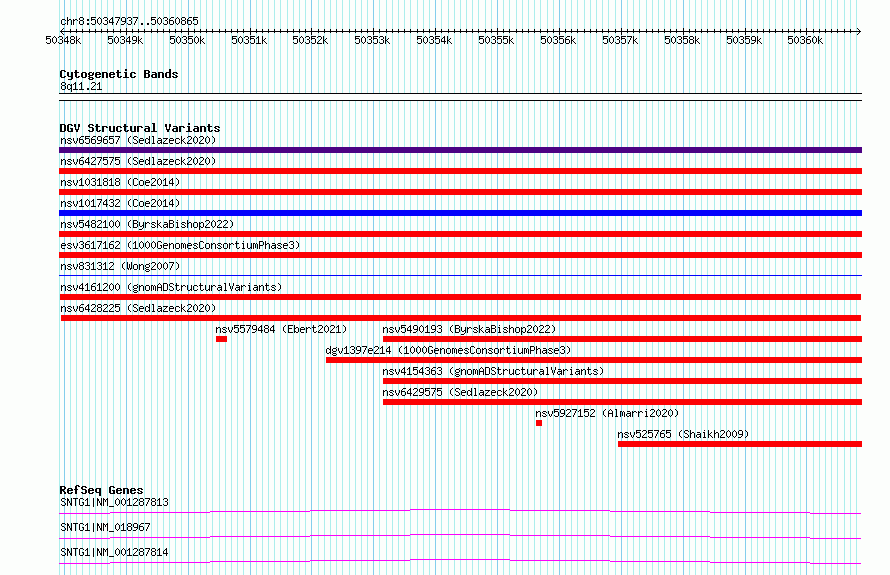The height and width of the screenshot is (575, 890).
Task: Click dgv1397e214 (1000GenomesConsortiumPhase3) label
Action: (x=448, y=350)
